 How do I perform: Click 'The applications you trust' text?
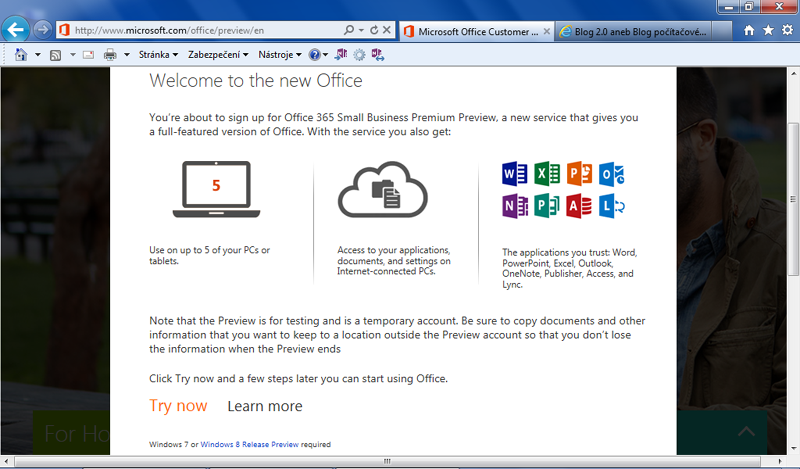569,268
